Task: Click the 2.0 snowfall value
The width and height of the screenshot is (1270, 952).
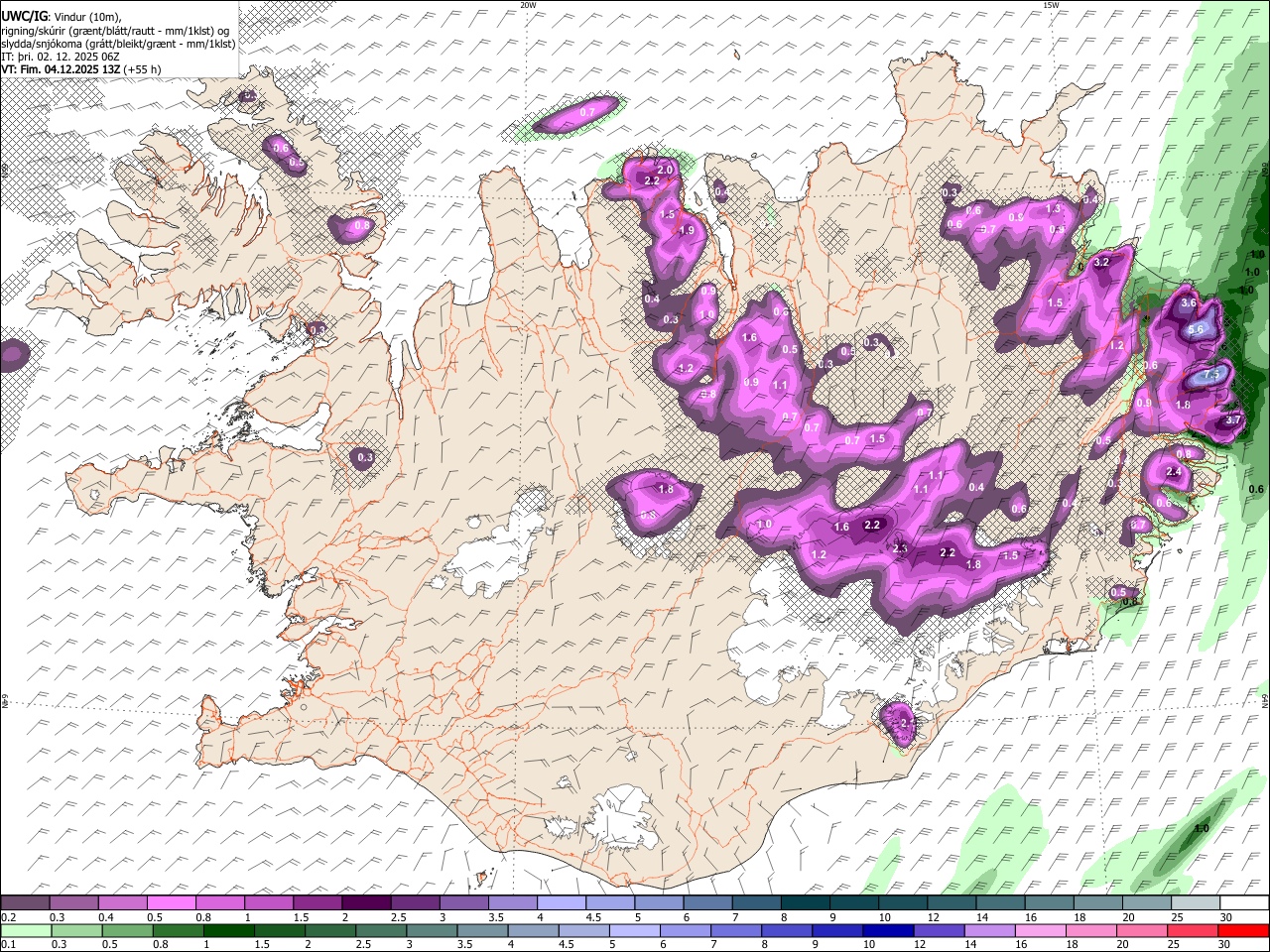Action: pyautogui.click(x=665, y=171)
